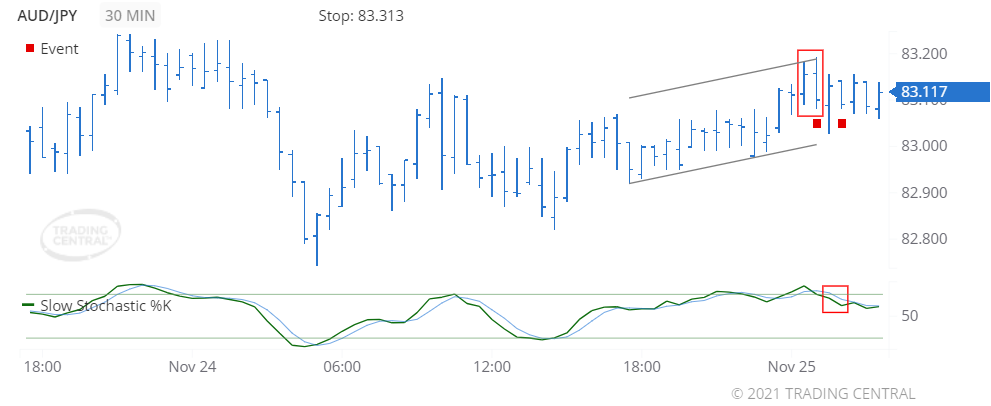The height and width of the screenshot is (406, 991).
Task: Click the 82.800 price axis label
Action: pos(924,238)
